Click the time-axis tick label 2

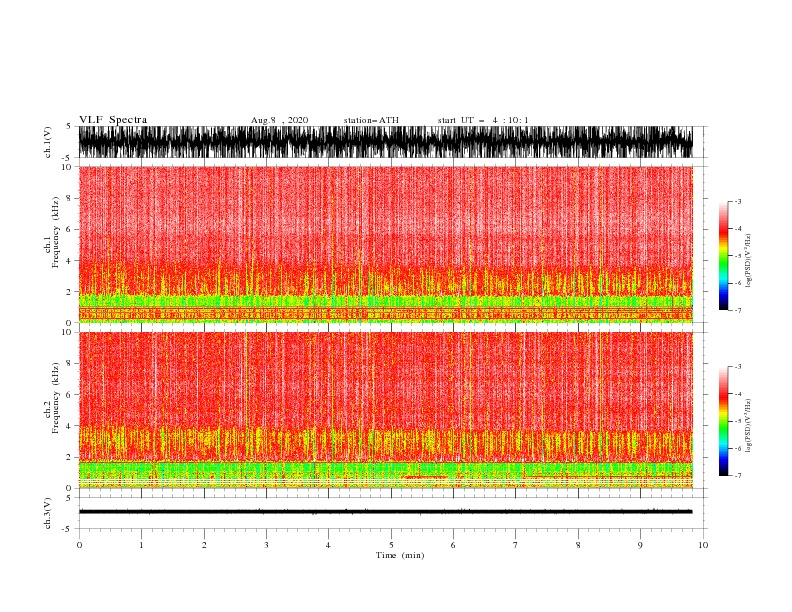pyautogui.click(x=204, y=545)
